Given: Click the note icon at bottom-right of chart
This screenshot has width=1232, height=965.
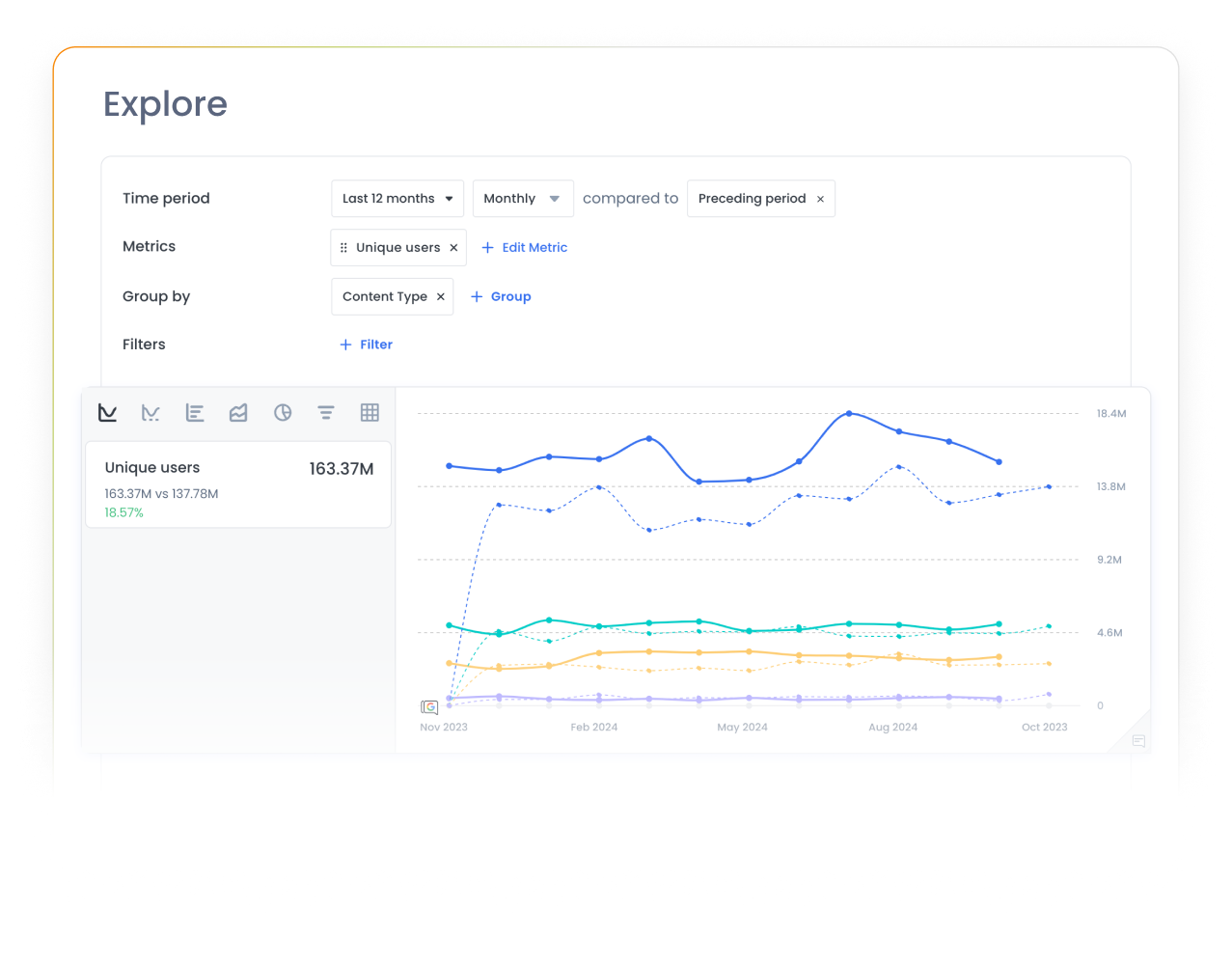Looking at the screenshot, I should coord(1138,741).
